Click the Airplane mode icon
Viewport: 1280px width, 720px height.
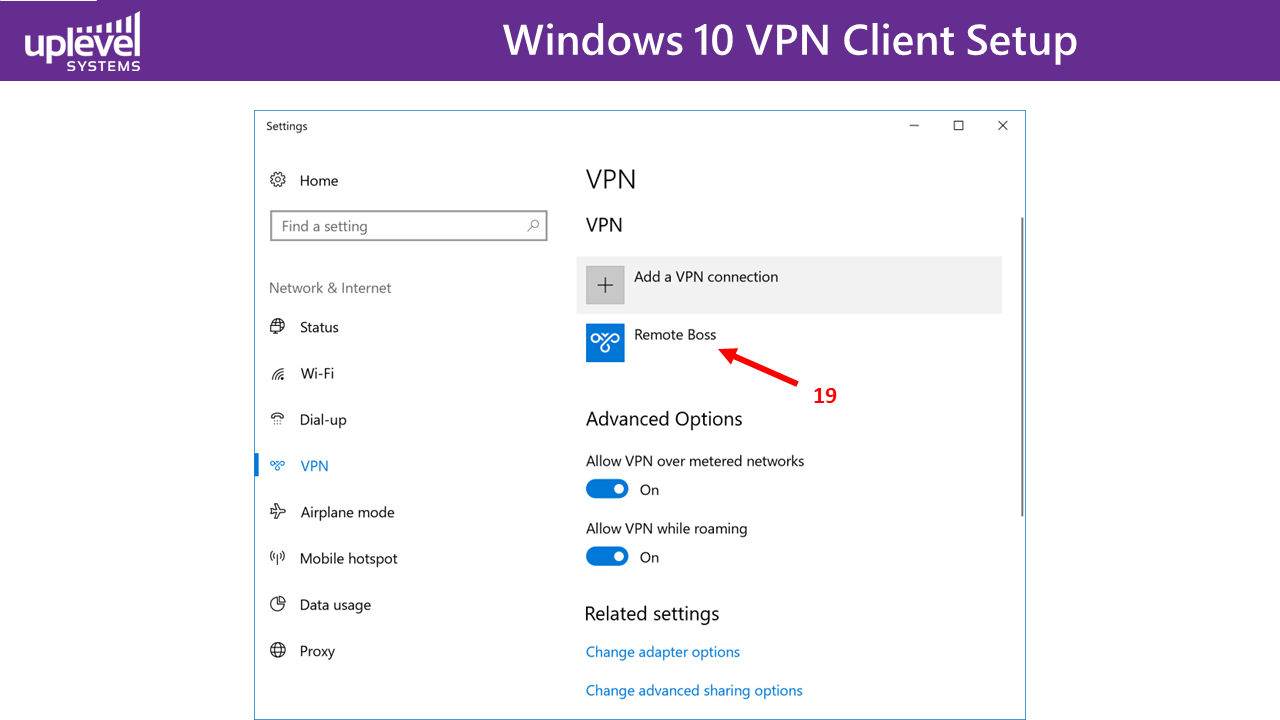[x=278, y=512]
